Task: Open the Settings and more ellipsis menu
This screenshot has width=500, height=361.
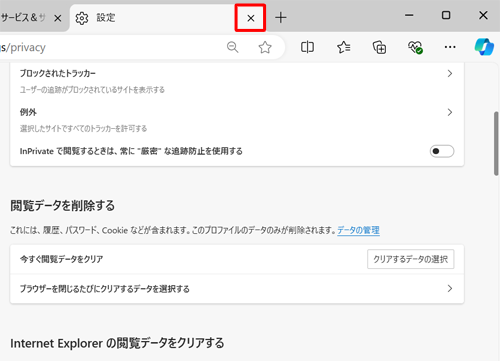Action: coord(450,47)
